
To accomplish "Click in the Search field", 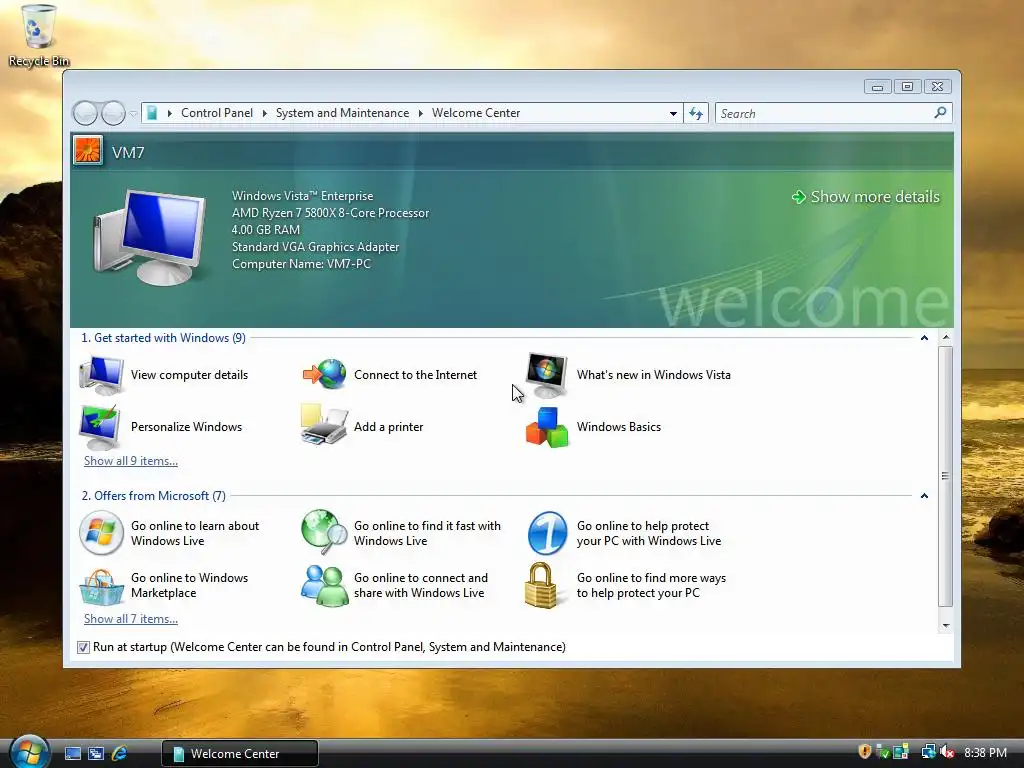I will click(824, 114).
